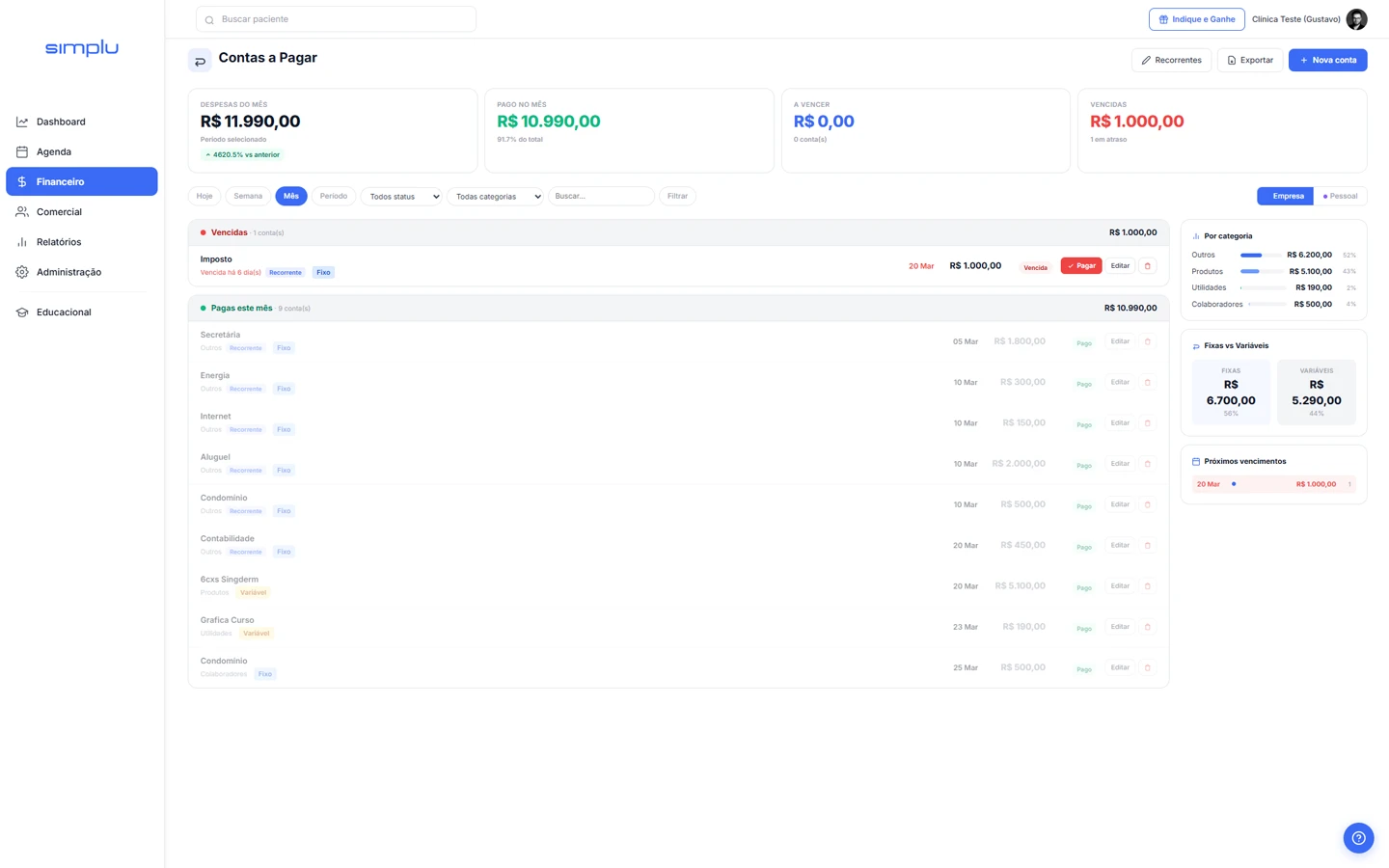Image resolution: width=1389 pixels, height=868 pixels.
Task: Open the Todos status dropdown
Action: point(401,197)
